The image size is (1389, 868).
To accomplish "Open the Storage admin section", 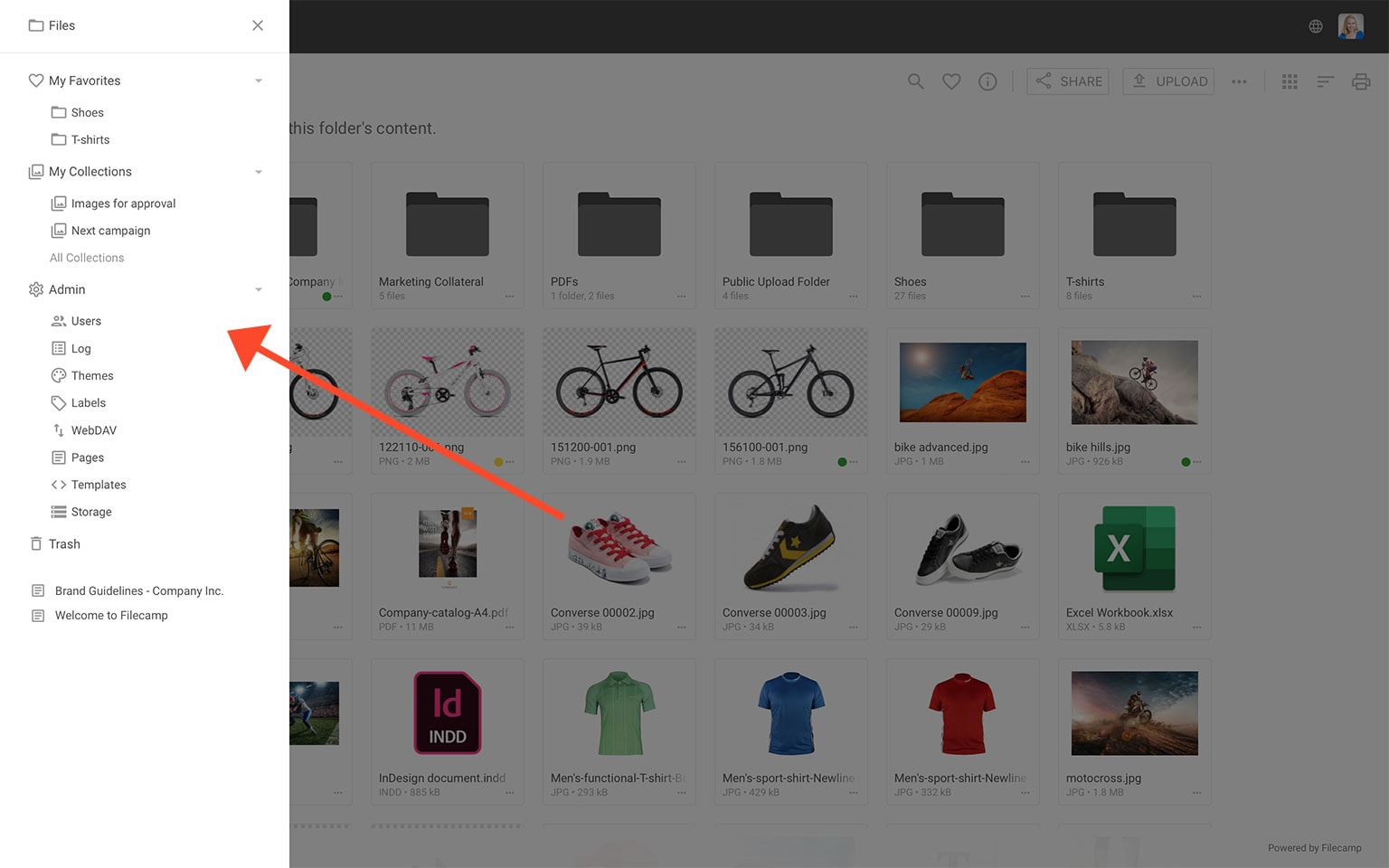I will (91, 512).
